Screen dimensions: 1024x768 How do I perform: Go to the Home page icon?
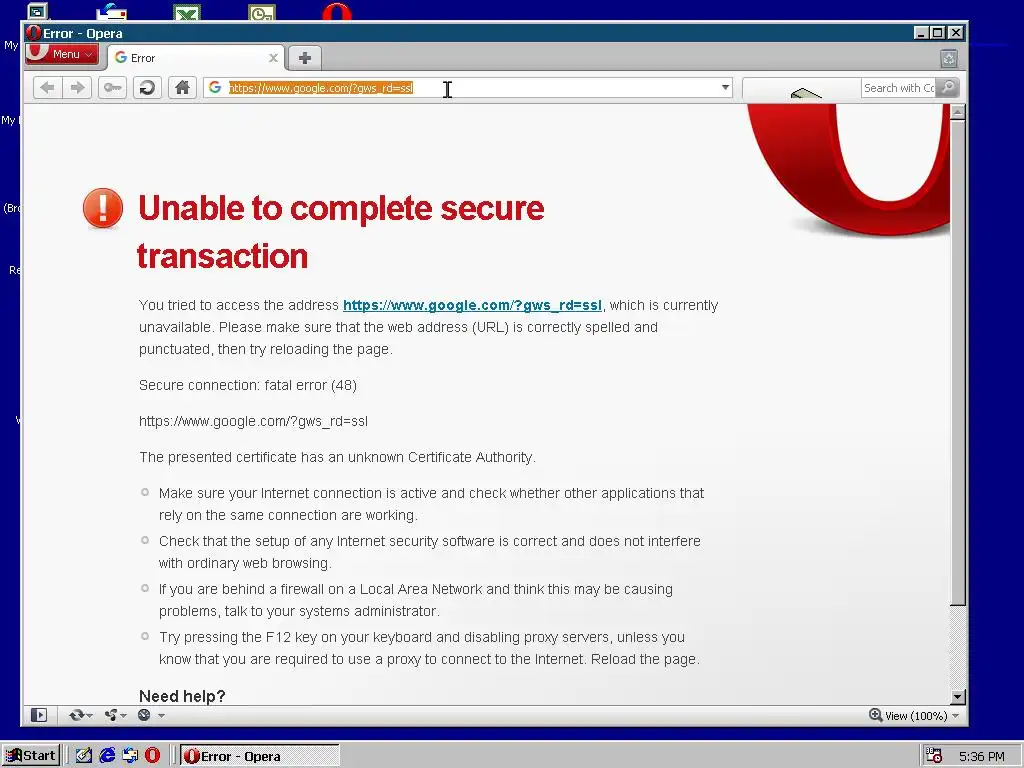pyautogui.click(x=182, y=88)
